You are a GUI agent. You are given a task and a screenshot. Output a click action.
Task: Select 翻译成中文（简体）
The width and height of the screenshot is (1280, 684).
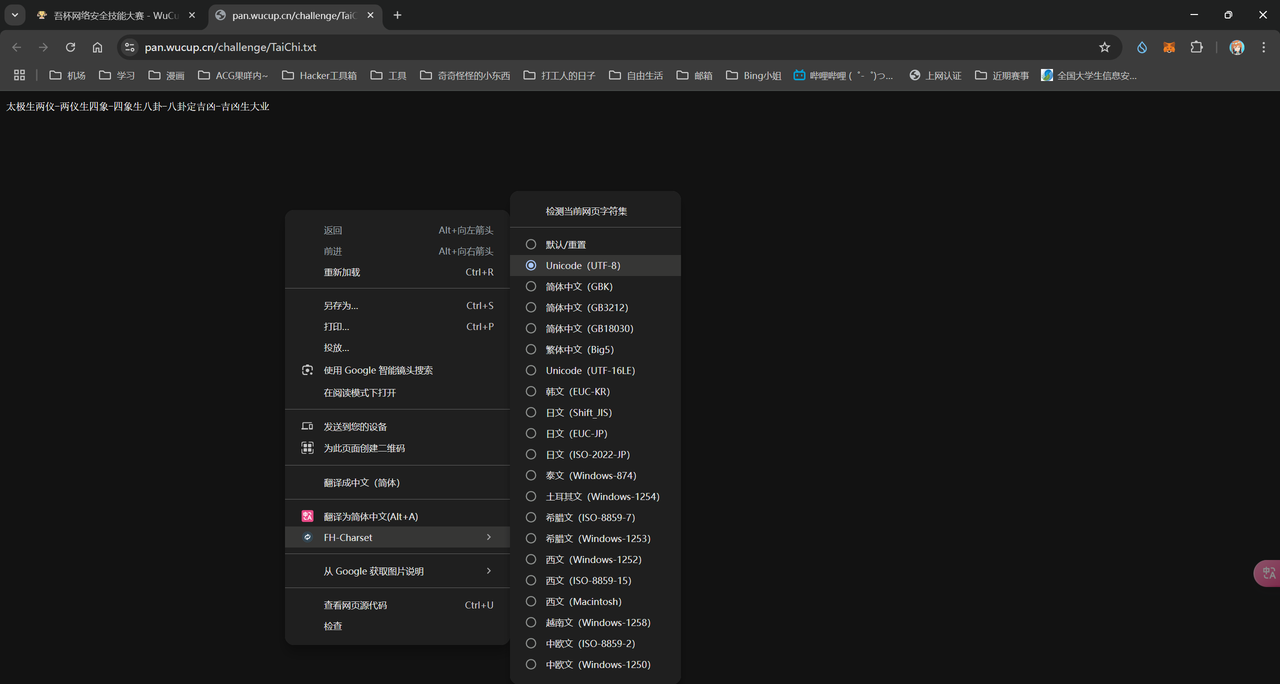[x=397, y=483]
